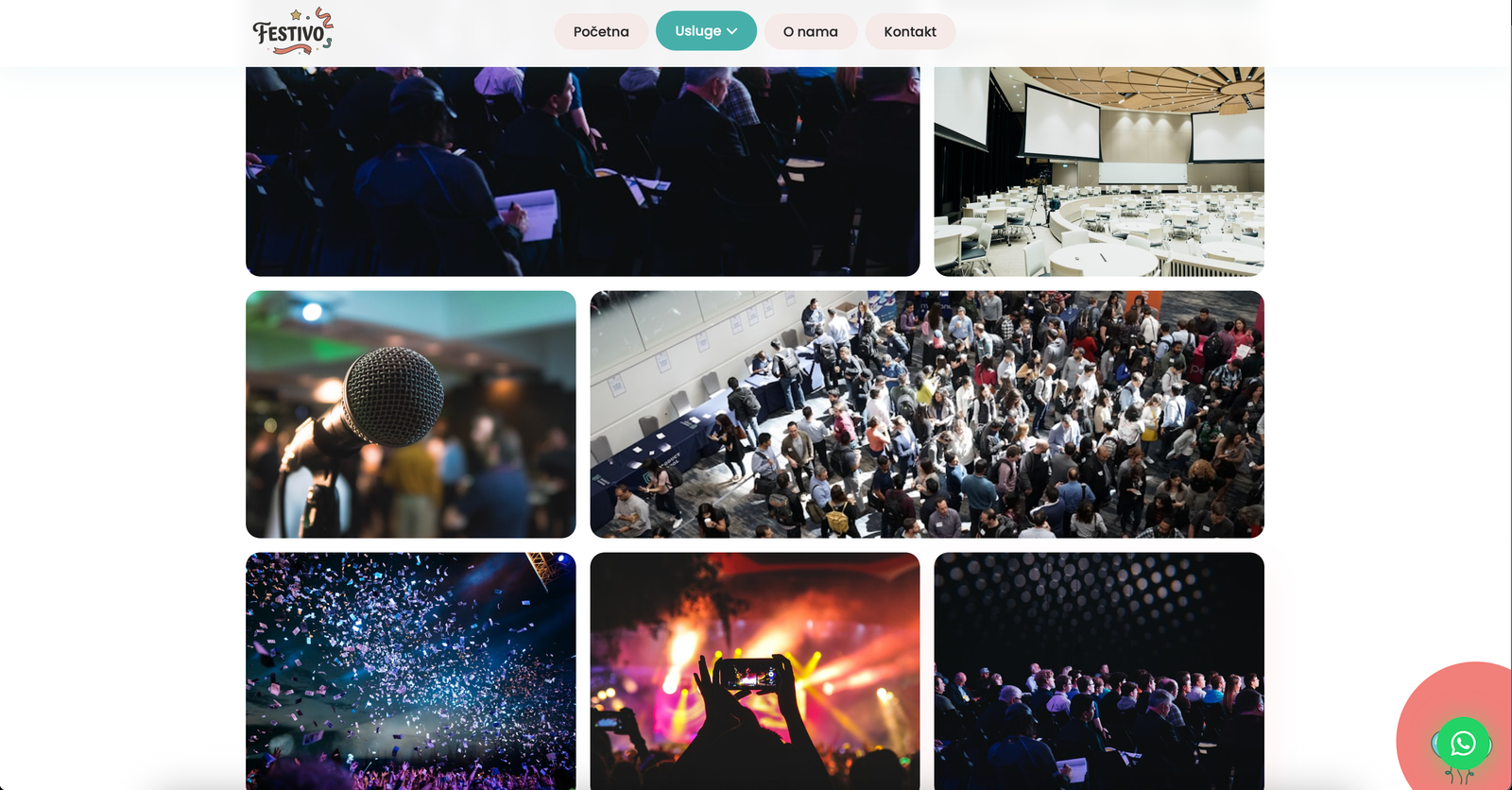Screen dimensions: 1512x790
Task: Open the O nama page
Action: pyautogui.click(x=810, y=31)
